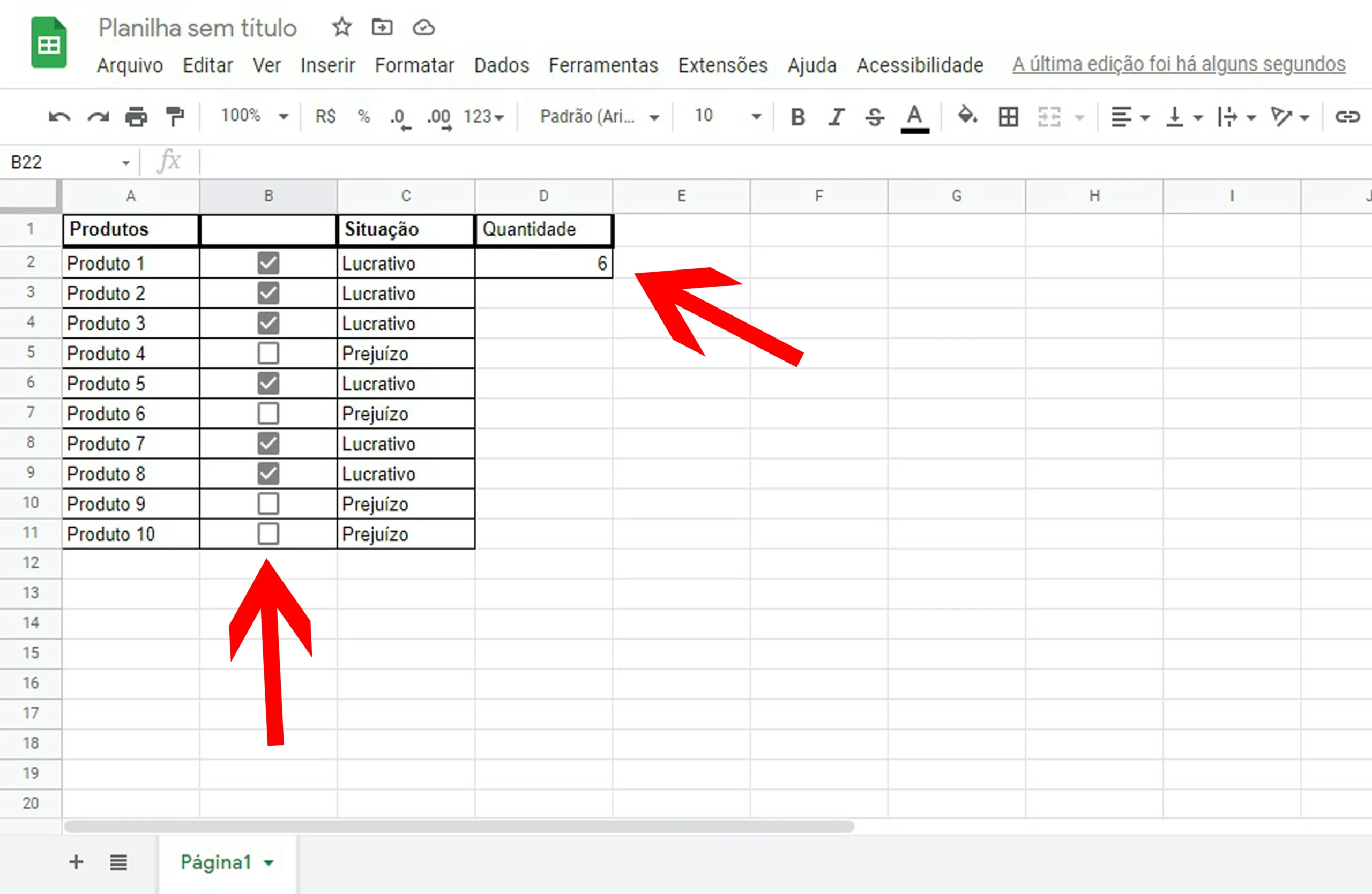Click the text rotation icon
Screen dimensions: 1372x894
tap(1280, 117)
